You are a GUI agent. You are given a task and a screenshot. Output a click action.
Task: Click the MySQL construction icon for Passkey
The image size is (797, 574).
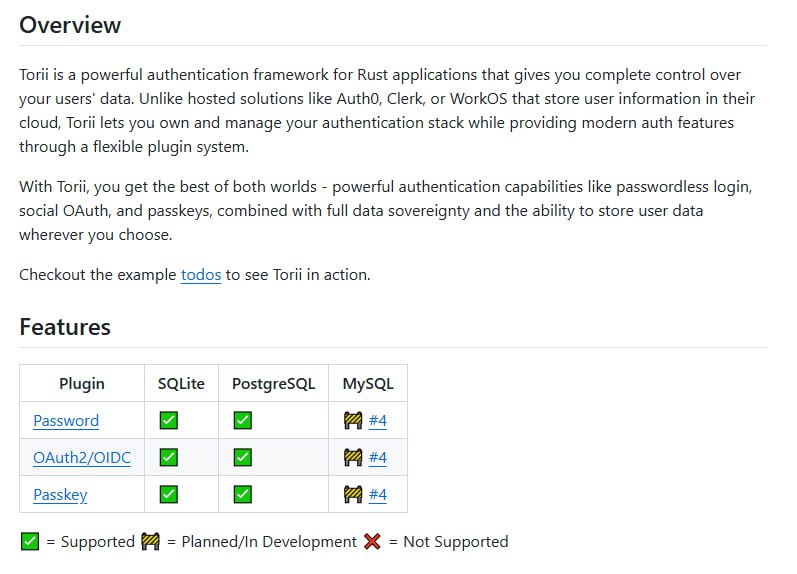pos(352,494)
